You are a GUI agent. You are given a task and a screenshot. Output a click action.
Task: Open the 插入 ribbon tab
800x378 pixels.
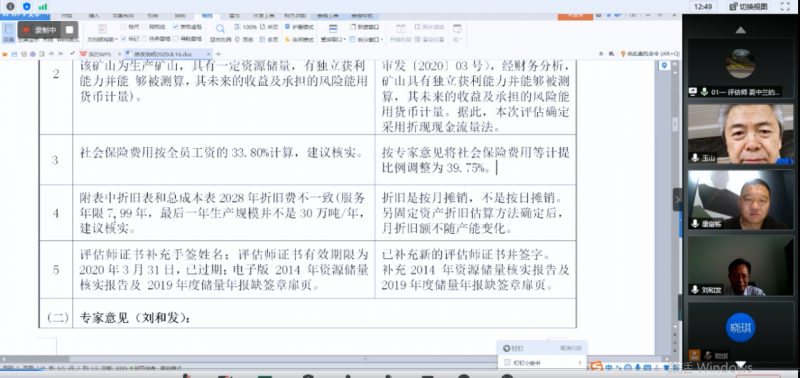pos(94,15)
